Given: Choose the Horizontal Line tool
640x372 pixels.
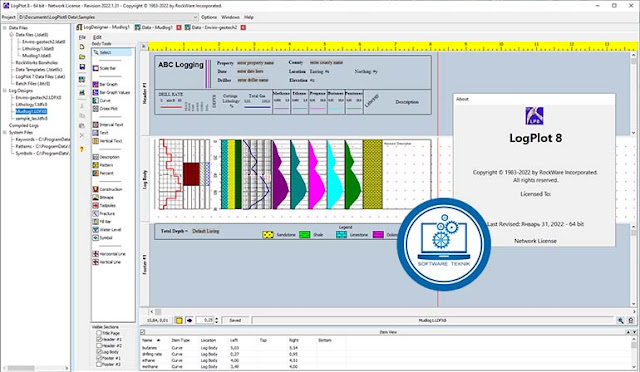Looking at the screenshot, I should [109, 254].
